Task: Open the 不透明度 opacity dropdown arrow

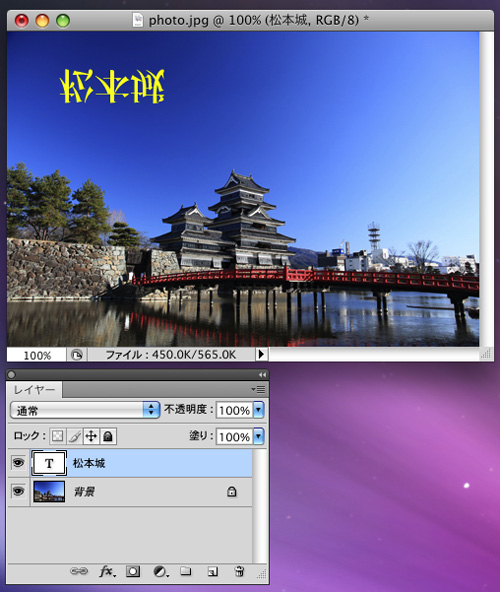Action: [259, 410]
